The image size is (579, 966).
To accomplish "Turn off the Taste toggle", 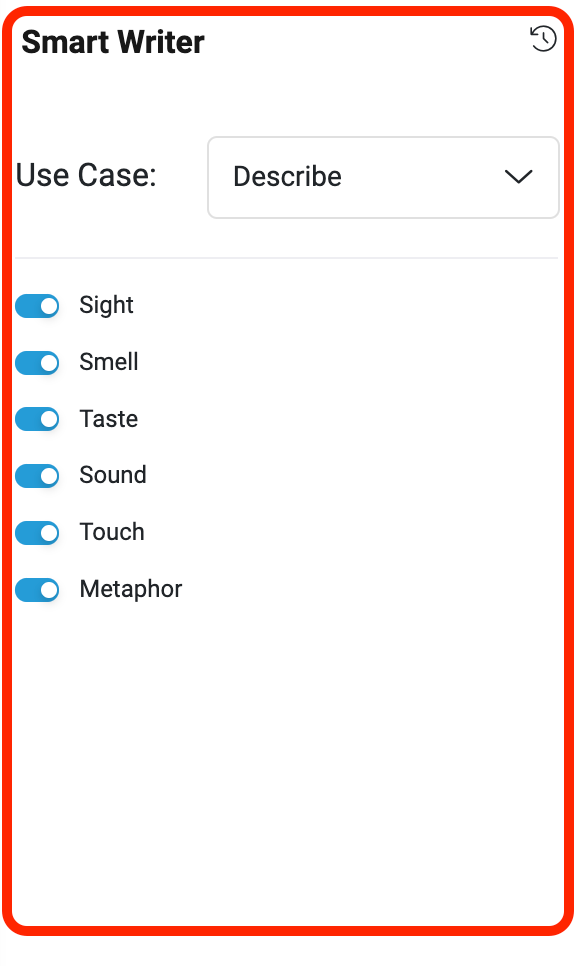I will (37, 420).
